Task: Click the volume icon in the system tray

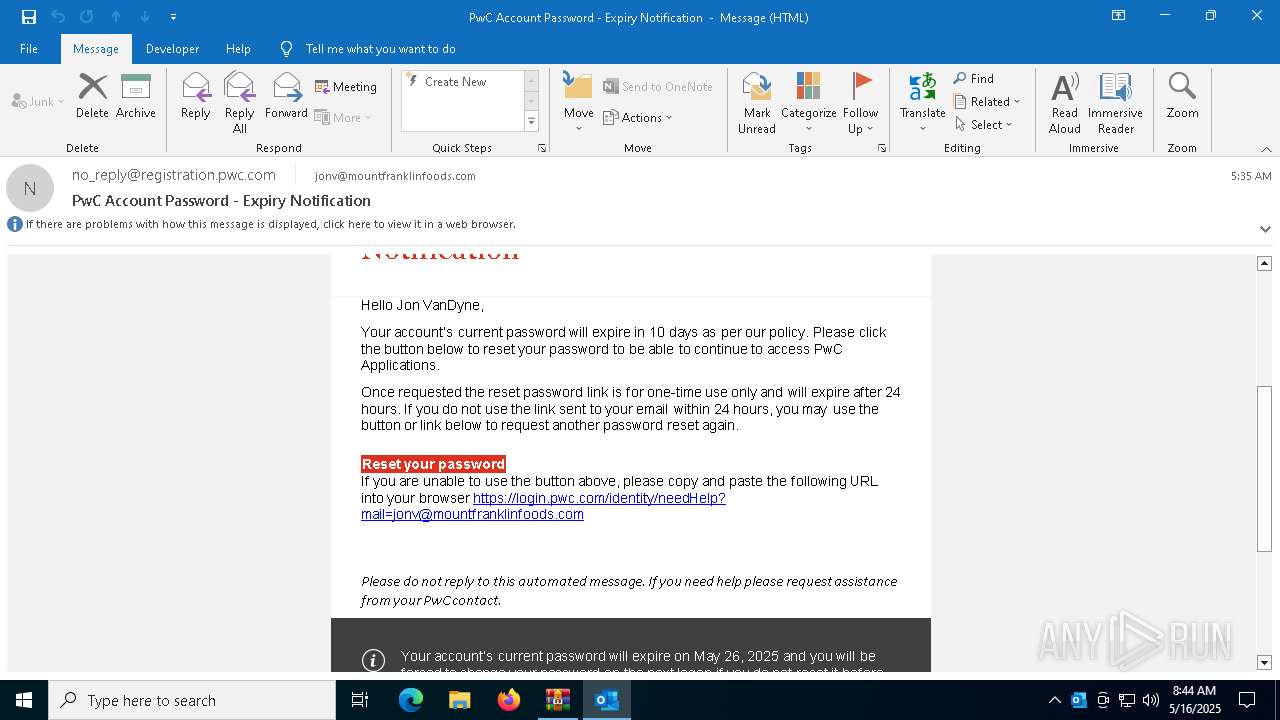Action: pos(1150,700)
